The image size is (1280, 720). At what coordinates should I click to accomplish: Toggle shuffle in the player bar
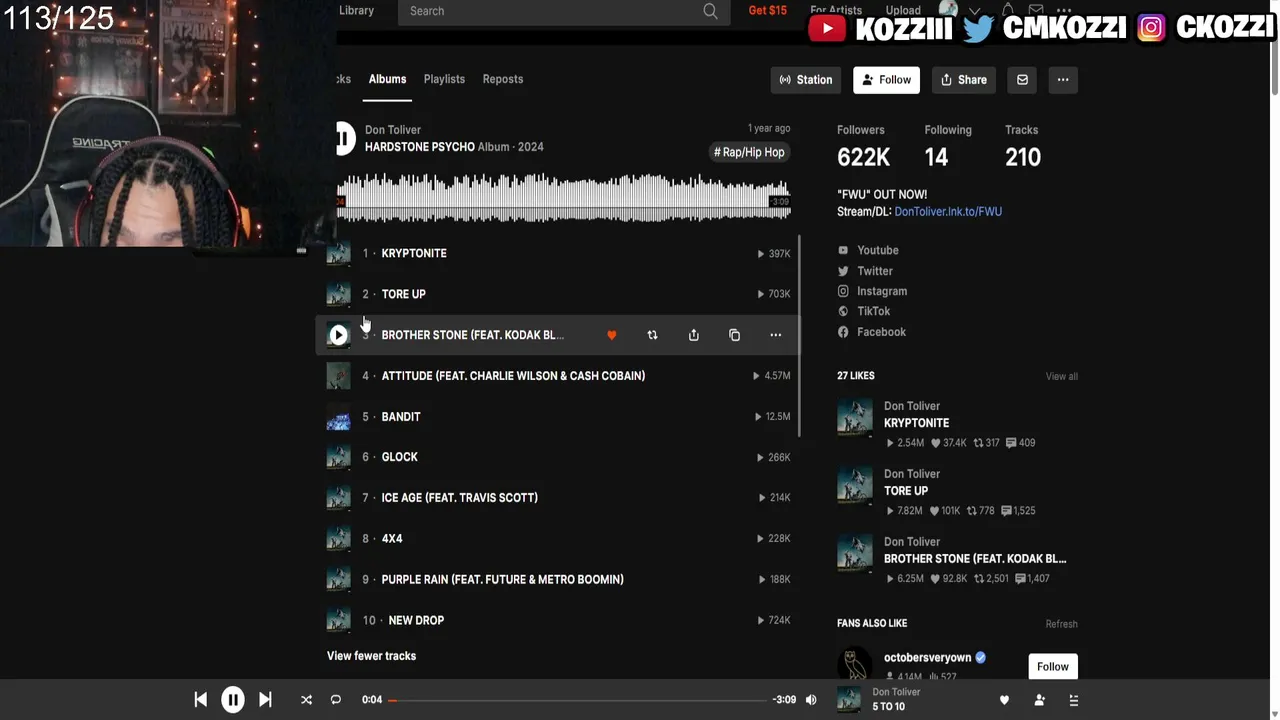click(x=306, y=700)
